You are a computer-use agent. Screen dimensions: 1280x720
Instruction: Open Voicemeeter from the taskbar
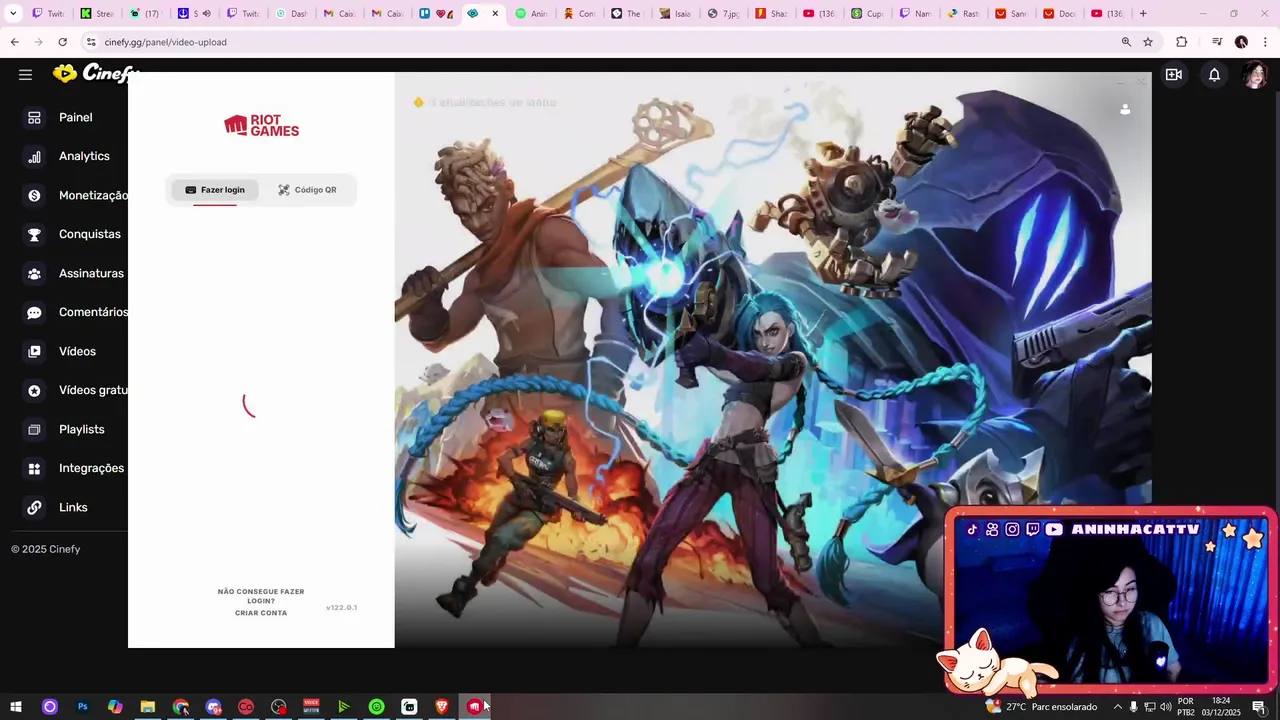311,707
